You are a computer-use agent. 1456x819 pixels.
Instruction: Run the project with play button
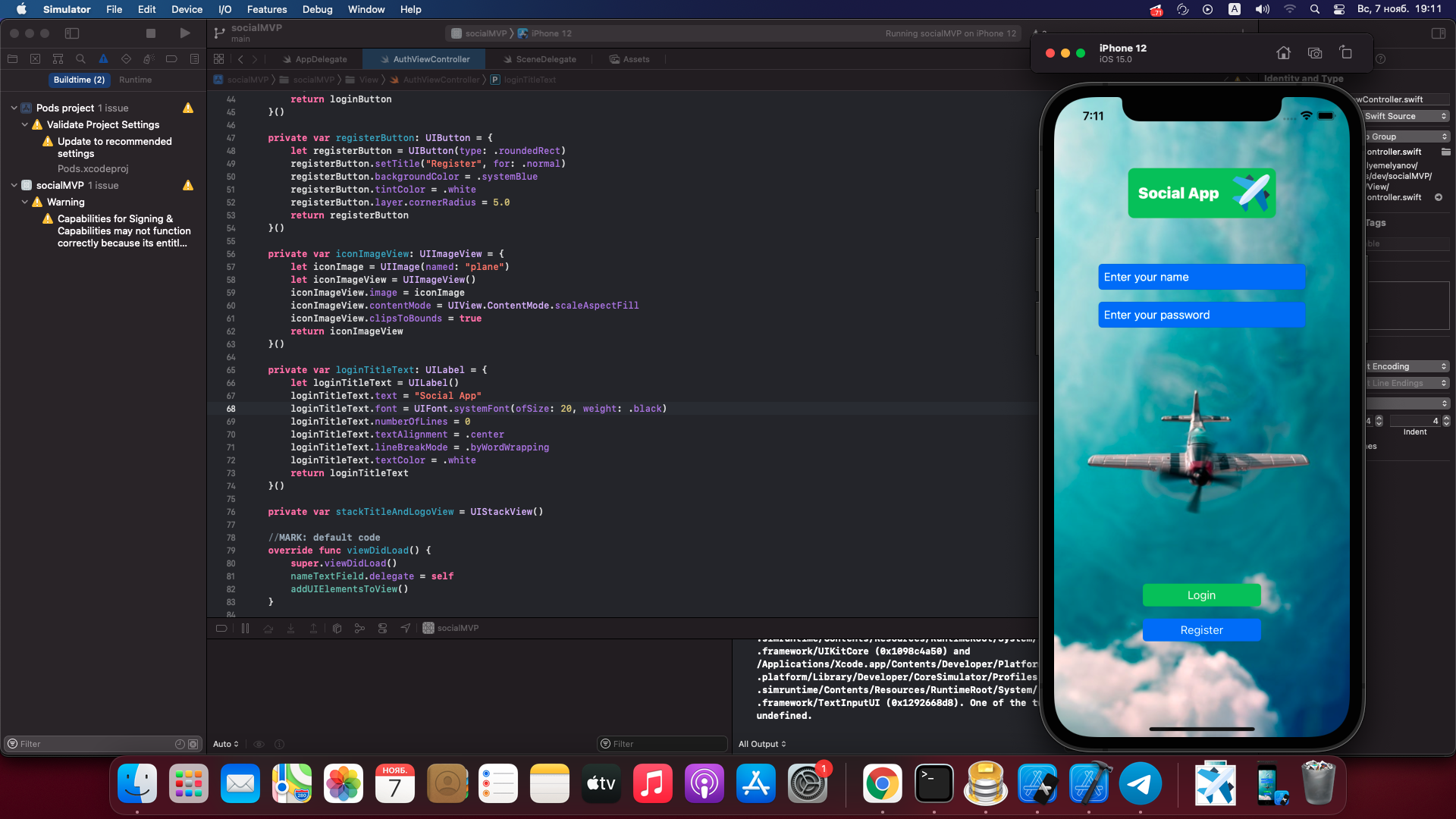185,33
